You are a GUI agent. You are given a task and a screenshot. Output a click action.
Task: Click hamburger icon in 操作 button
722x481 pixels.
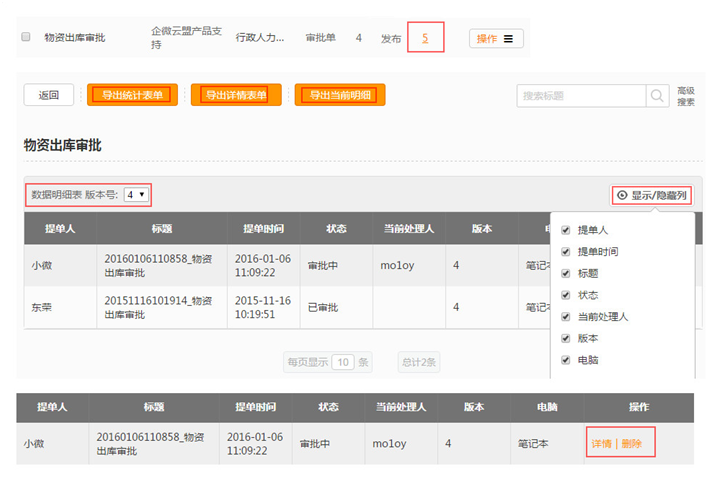tap(508, 39)
